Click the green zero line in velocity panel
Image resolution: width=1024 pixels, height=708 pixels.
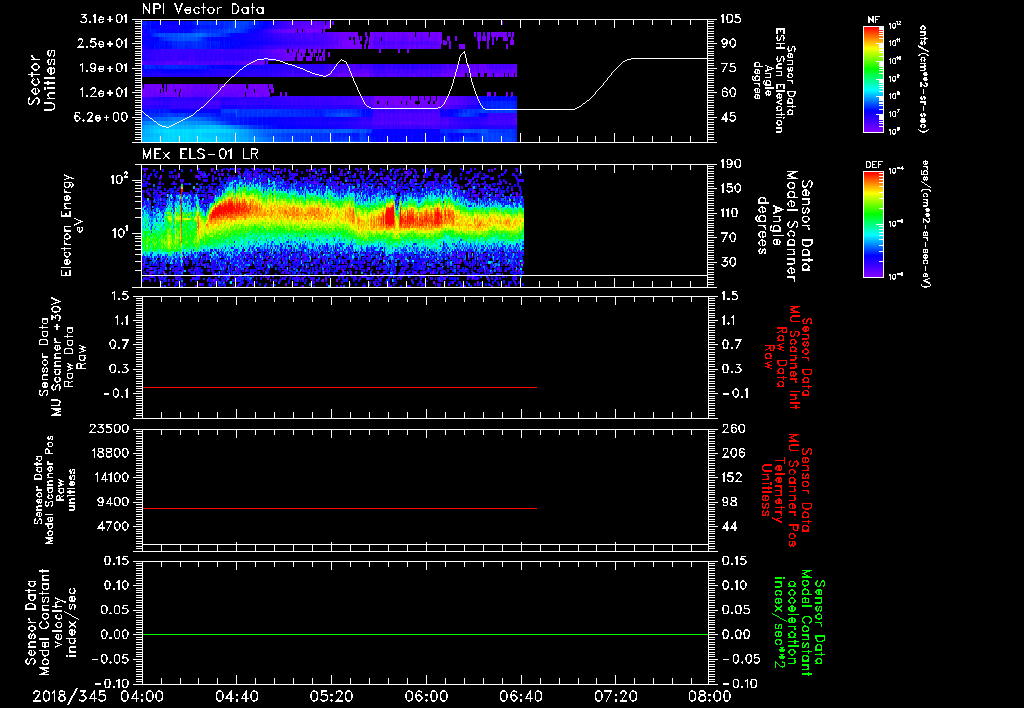coord(424,634)
